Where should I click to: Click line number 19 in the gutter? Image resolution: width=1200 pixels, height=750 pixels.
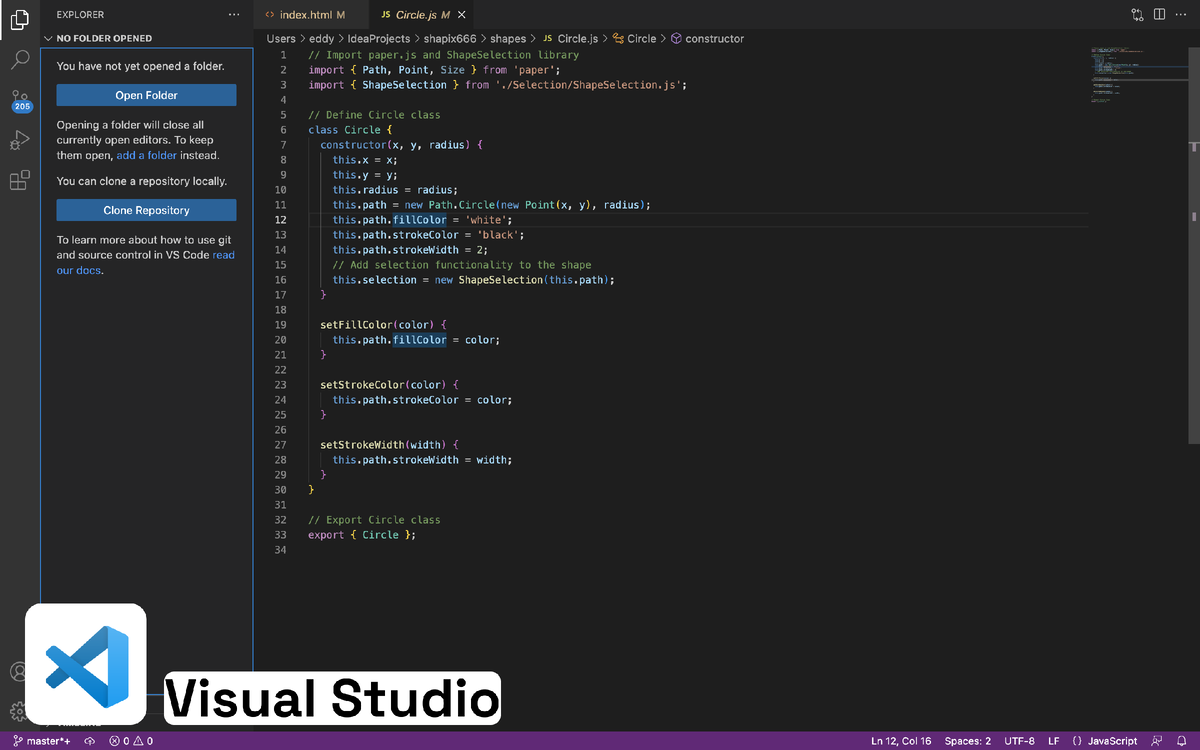tap(280, 325)
